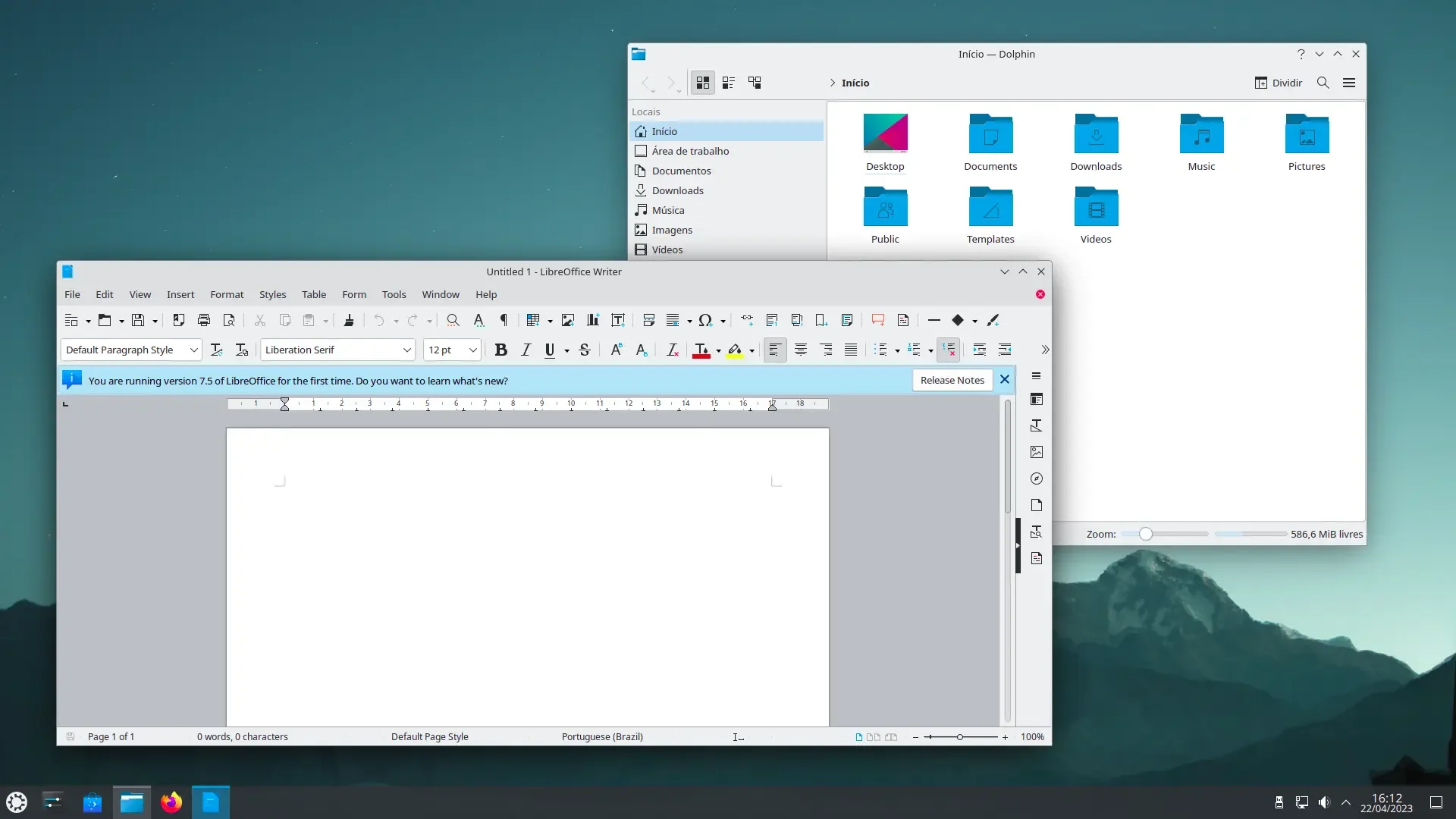Click the Clone Formatting paintbrush icon
This screenshot has width=1456, height=819.
349,320
